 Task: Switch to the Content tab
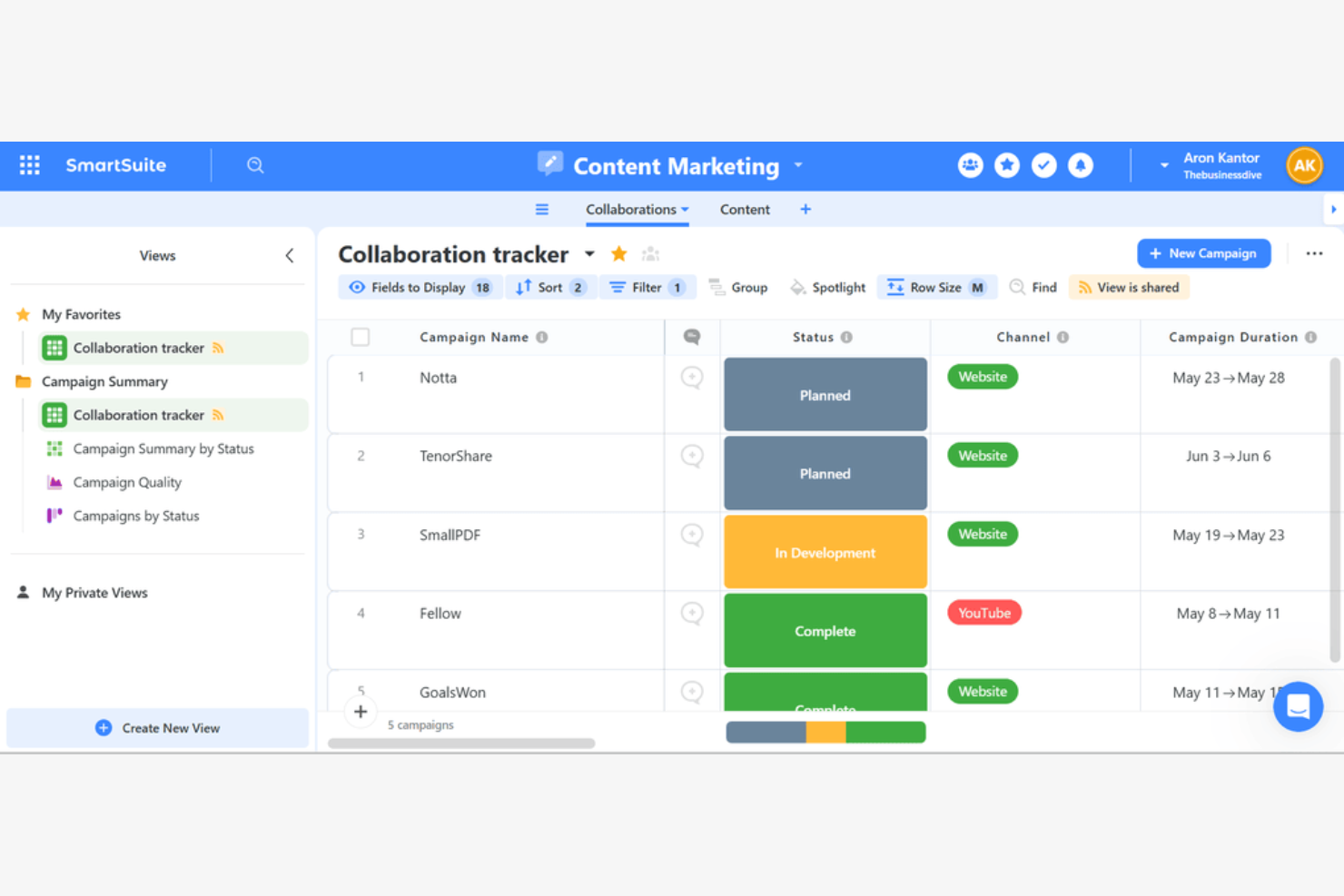(x=745, y=209)
